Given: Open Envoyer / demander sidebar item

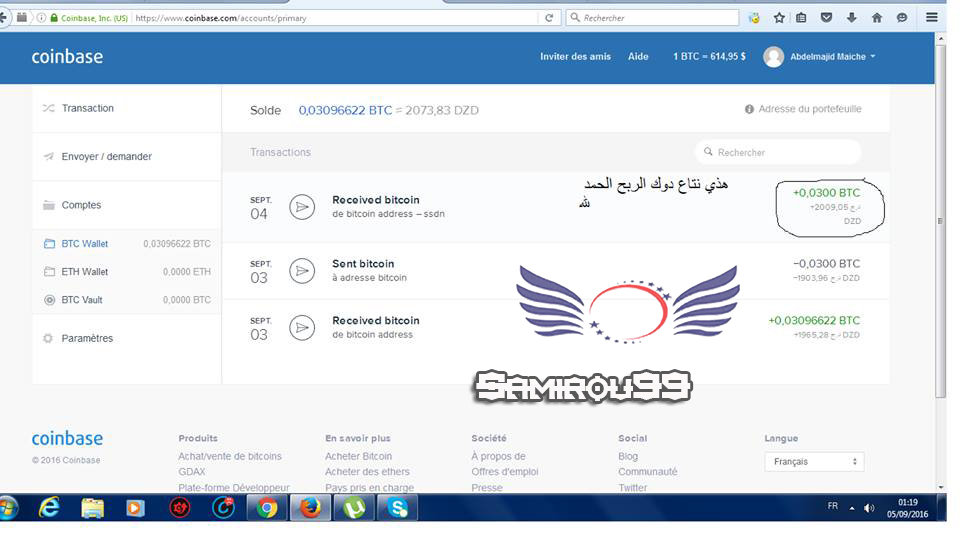Looking at the screenshot, I should pyautogui.click(x=126, y=157).
